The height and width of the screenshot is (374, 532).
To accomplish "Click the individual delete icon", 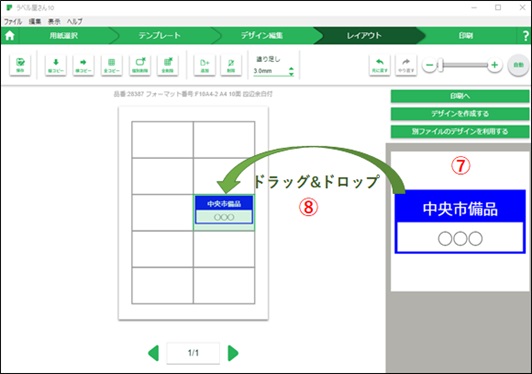I will pyautogui.click(x=140, y=65).
